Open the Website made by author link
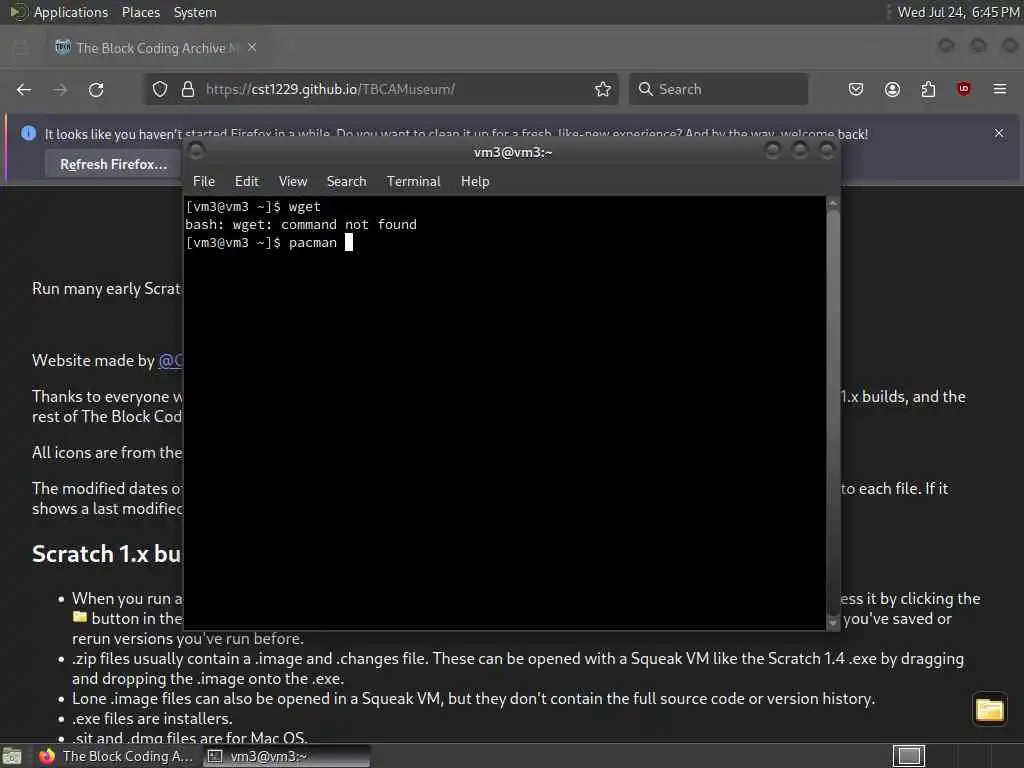 point(170,360)
